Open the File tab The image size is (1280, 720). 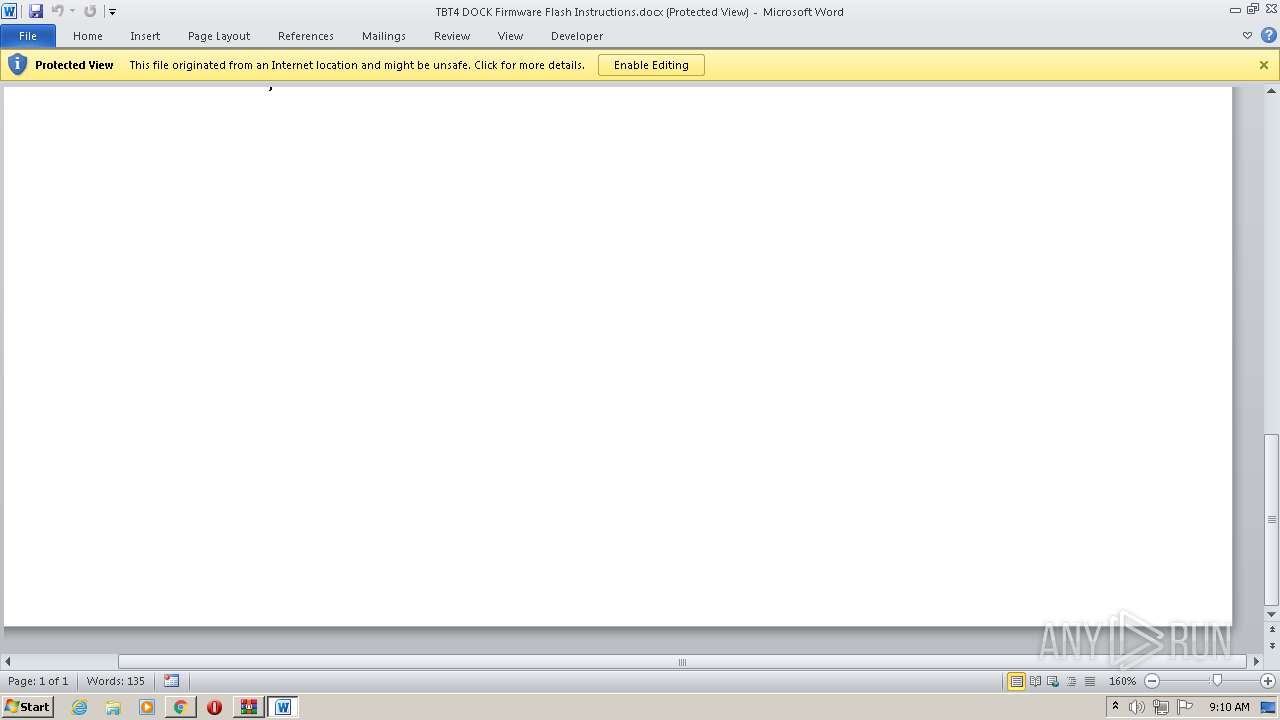(x=28, y=36)
